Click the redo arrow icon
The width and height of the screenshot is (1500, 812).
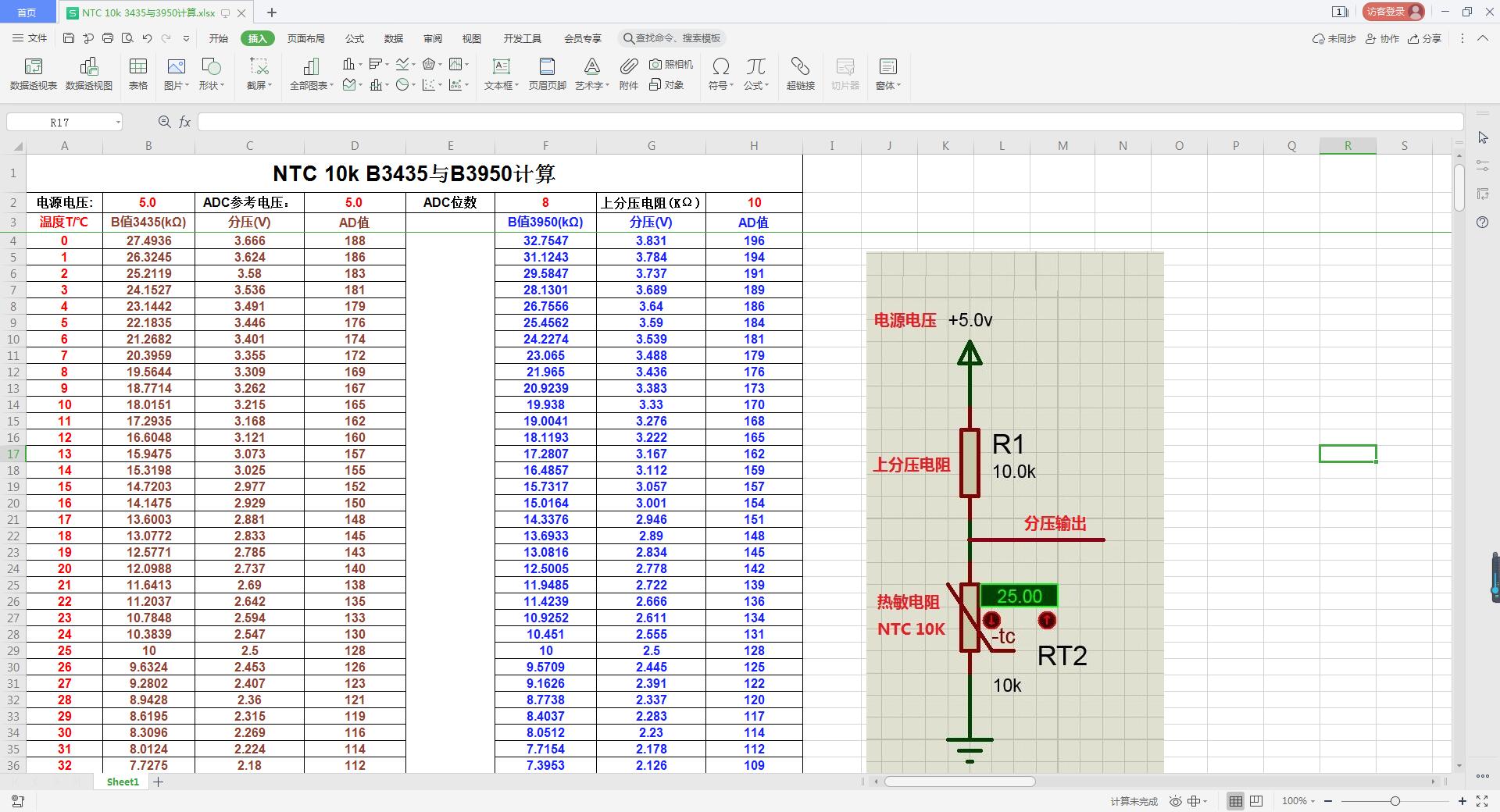point(166,38)
